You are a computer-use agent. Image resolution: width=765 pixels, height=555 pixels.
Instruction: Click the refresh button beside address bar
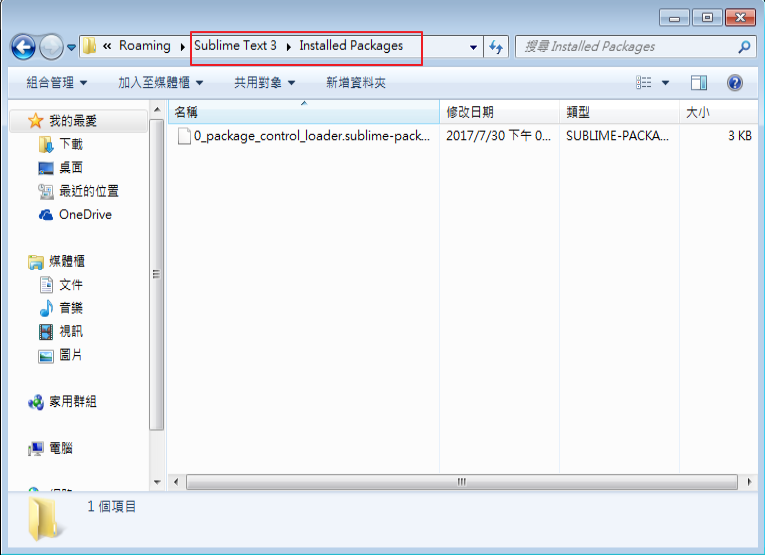[x=496, y=47]
